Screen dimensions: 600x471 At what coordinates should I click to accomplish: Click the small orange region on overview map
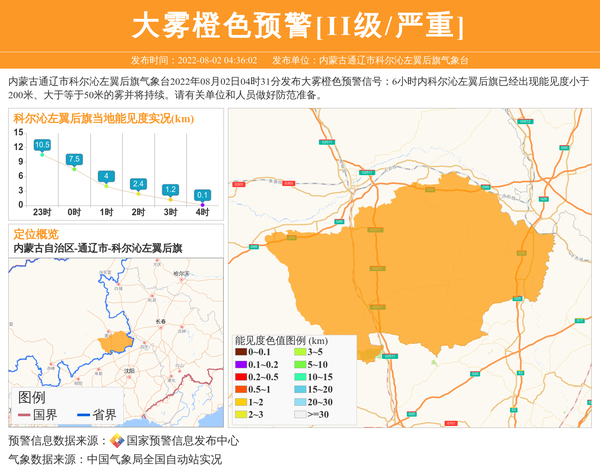[x=117, y=341]
